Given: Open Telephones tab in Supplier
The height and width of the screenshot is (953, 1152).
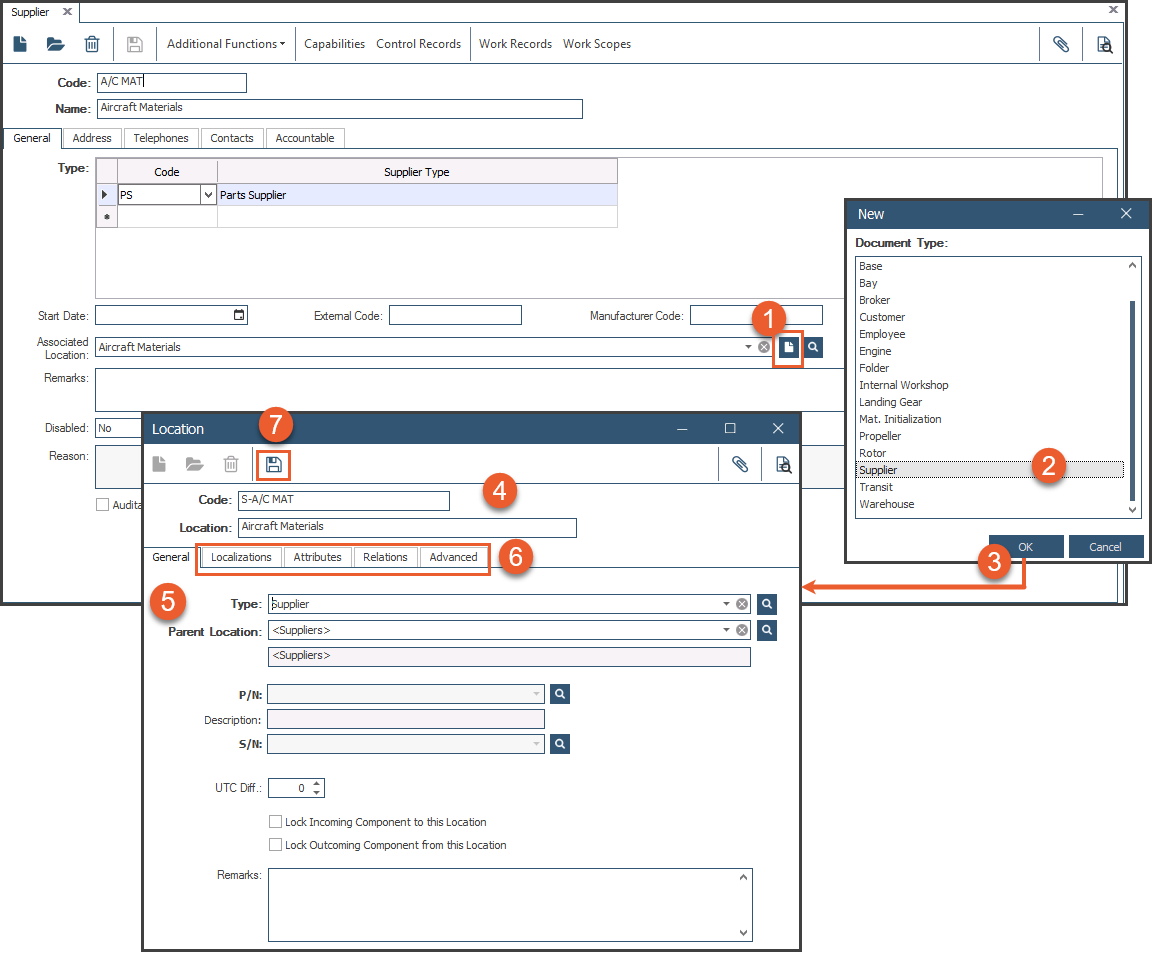Looking at the screenshot, I should click(x=161, y=138).
